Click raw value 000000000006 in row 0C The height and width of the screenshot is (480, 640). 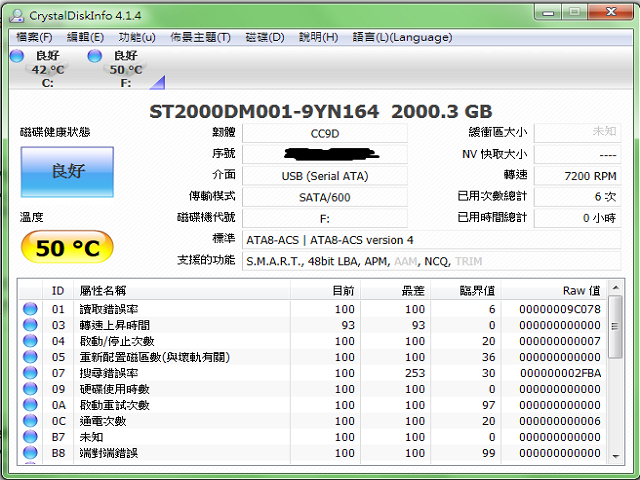[x=560, y=421]
